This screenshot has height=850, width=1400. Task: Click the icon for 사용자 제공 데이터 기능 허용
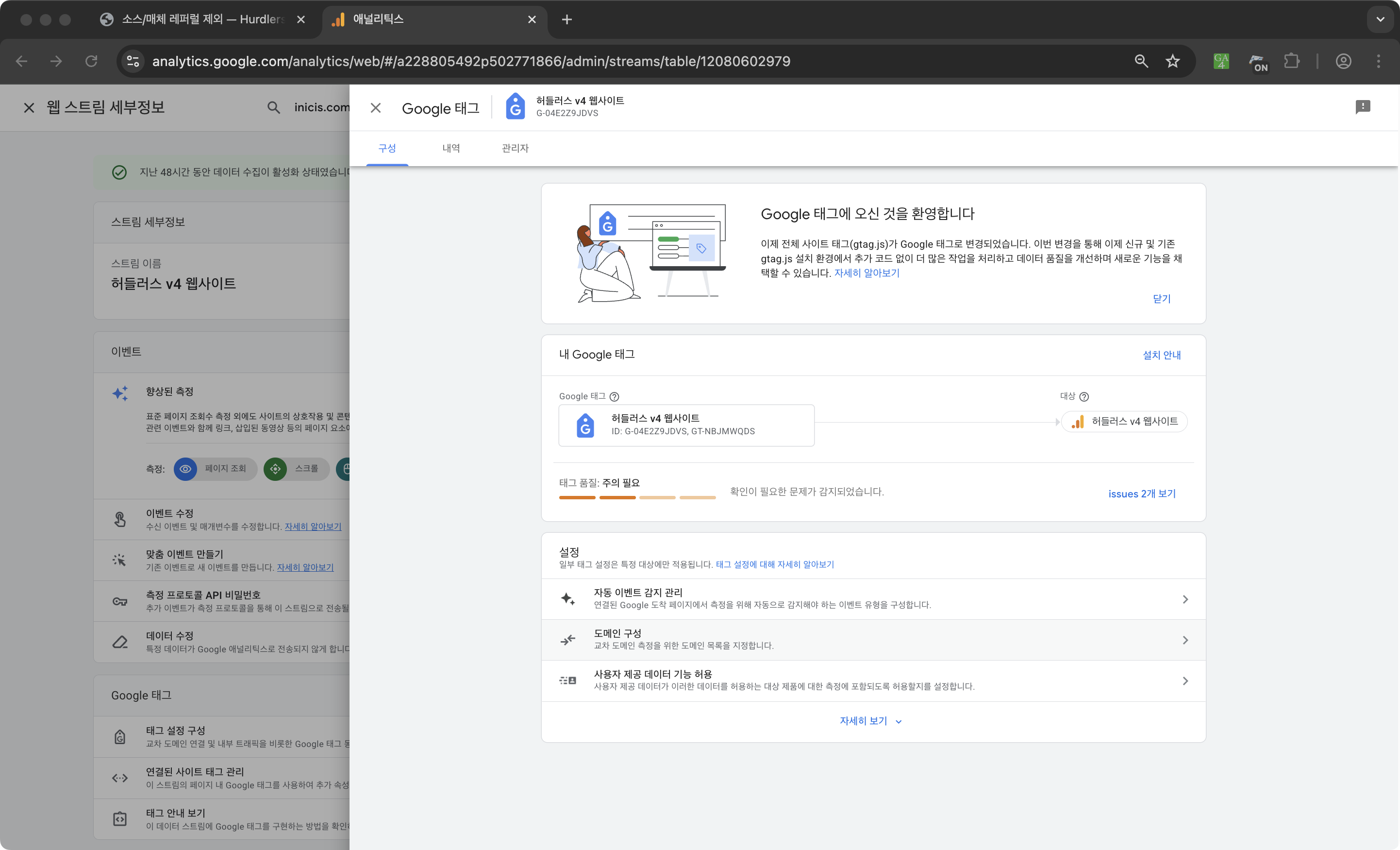pos(567,680)
